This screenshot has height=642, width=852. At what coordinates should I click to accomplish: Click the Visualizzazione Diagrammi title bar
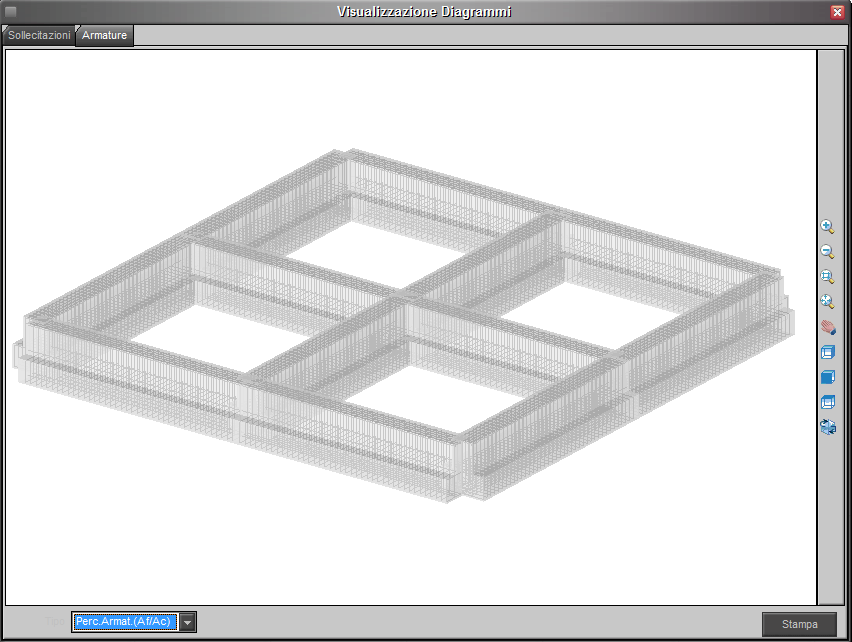[x=425, y=12]
